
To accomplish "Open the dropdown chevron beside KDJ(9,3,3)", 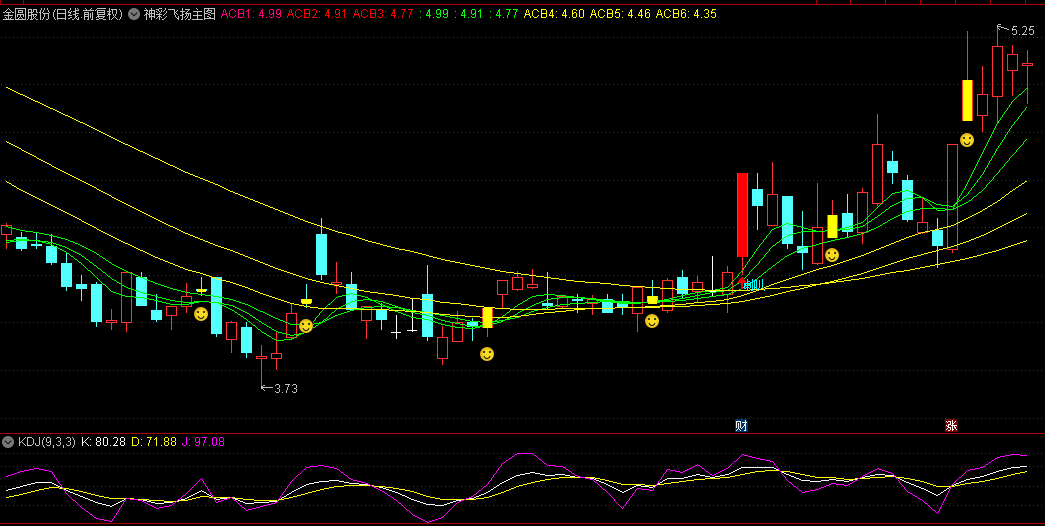I will [8, 441].
